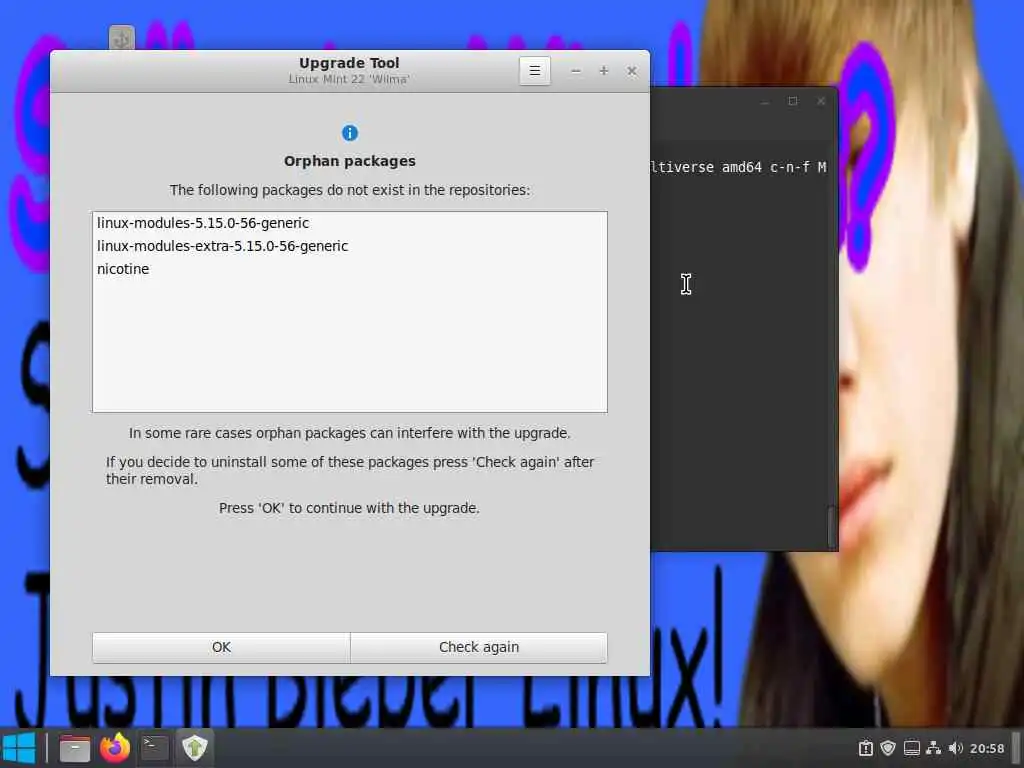Screen dimensions: 1024x768
Task: Click the terminal window scrollbar handle
Action: tap(832, 526)
